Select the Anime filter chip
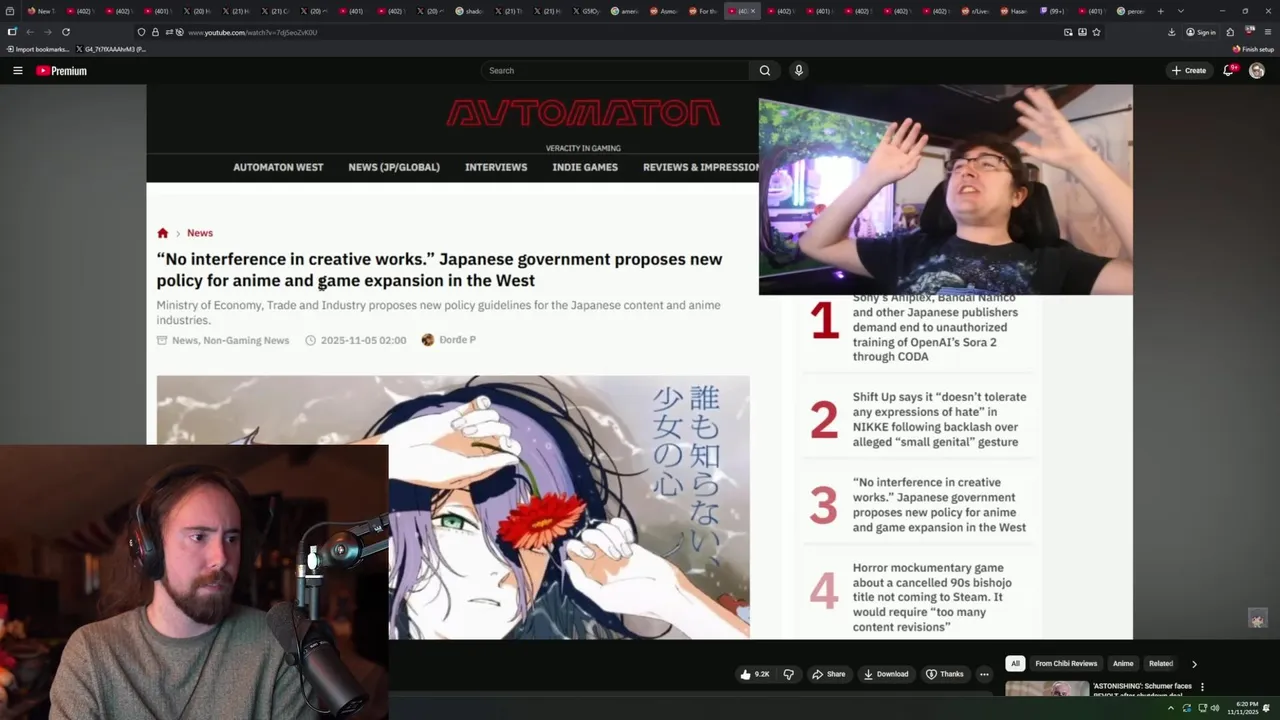This screenshot has height=720, width=1280. coord(1123,663)
